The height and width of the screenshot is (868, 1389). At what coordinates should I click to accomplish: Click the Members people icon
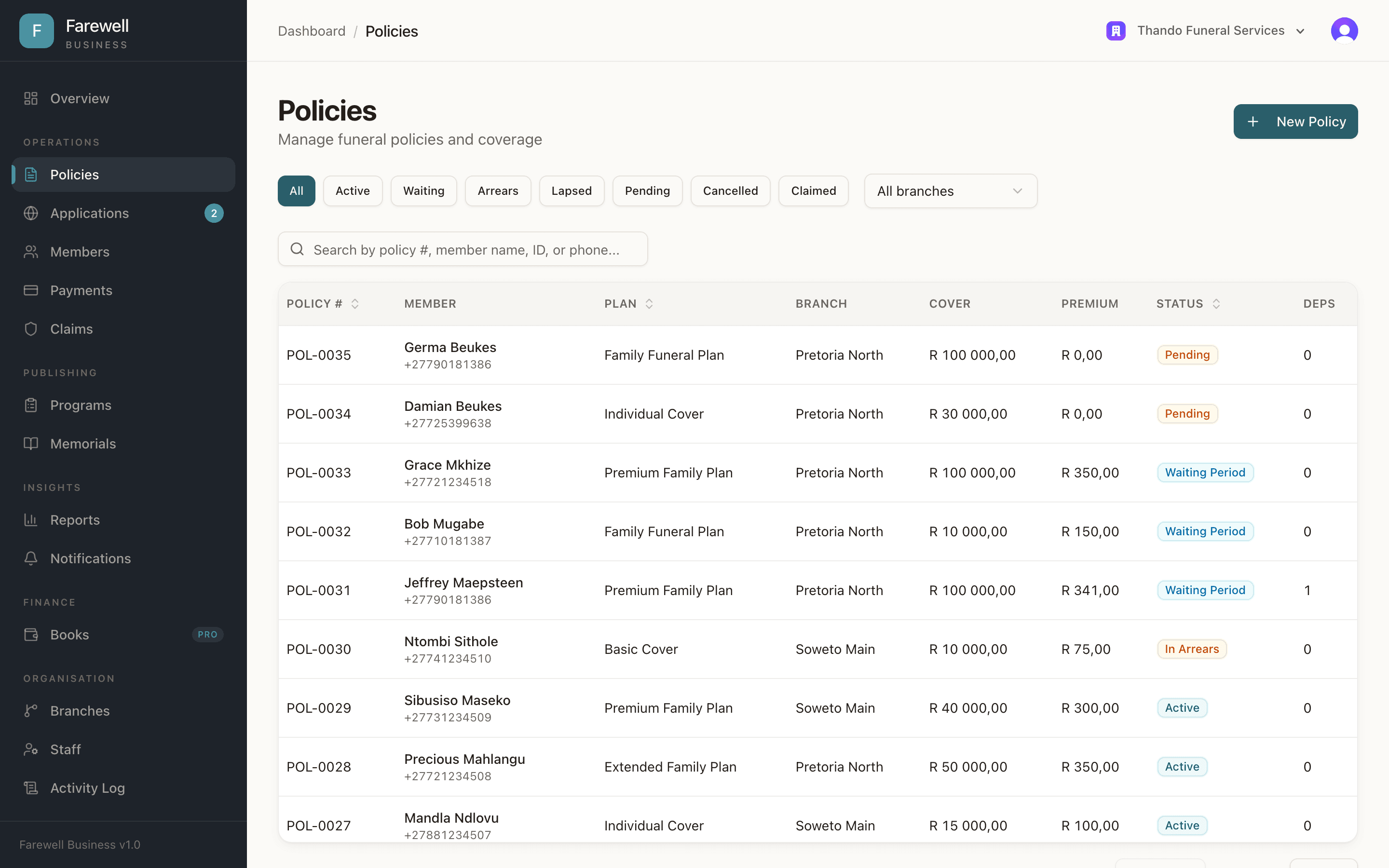pyautogui.click(x=31, y=251)
